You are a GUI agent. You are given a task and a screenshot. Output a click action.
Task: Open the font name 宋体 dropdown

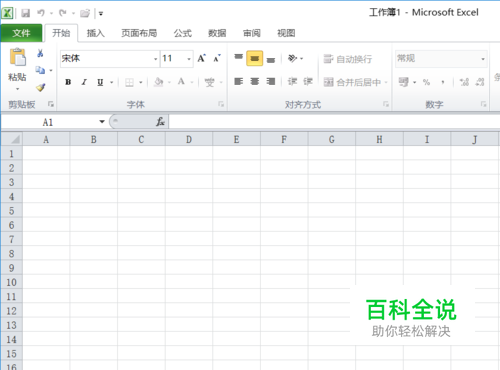pyautogui.click(x=155, y=59)
